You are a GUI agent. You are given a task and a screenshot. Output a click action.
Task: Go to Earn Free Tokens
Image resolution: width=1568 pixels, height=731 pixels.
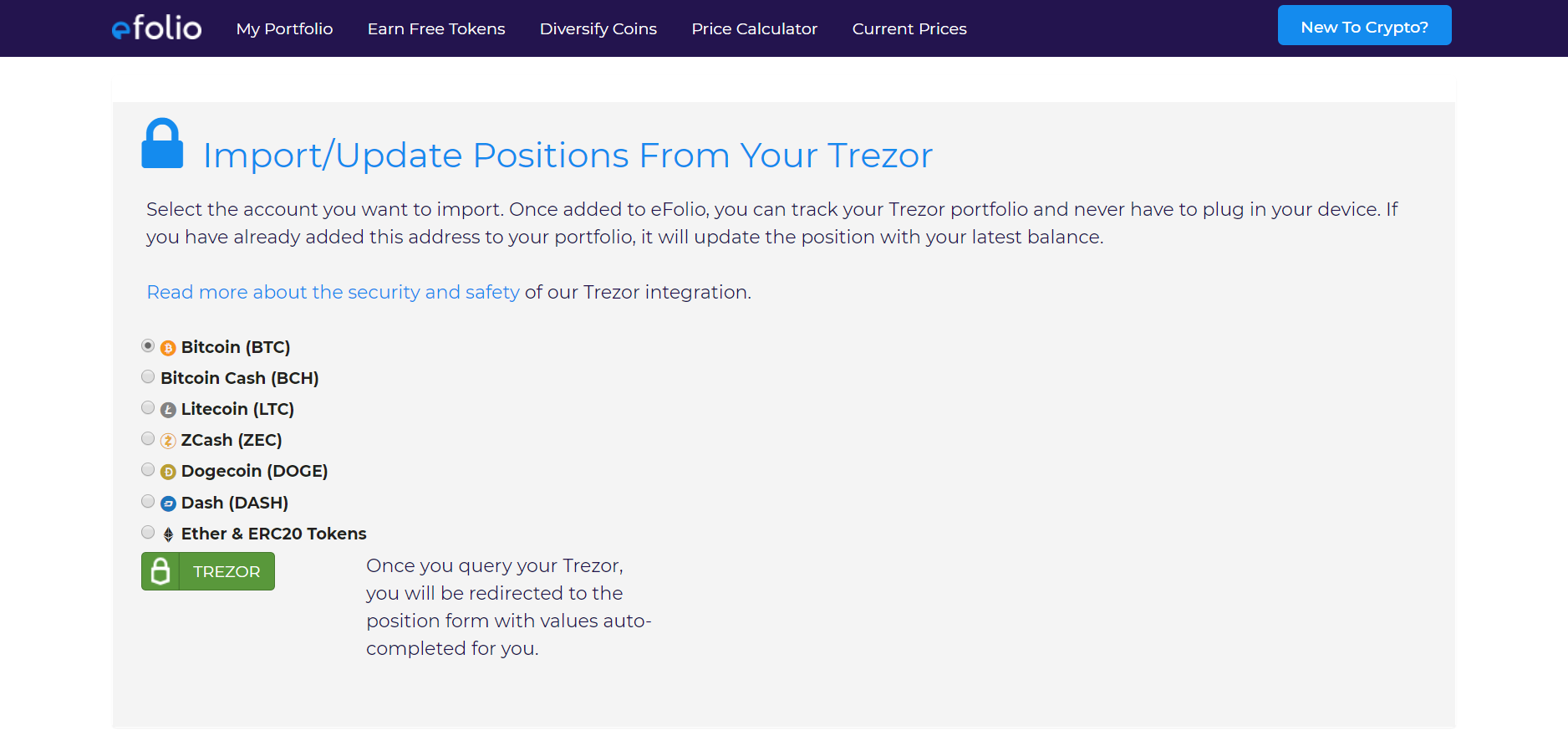(x=436, y=28)
